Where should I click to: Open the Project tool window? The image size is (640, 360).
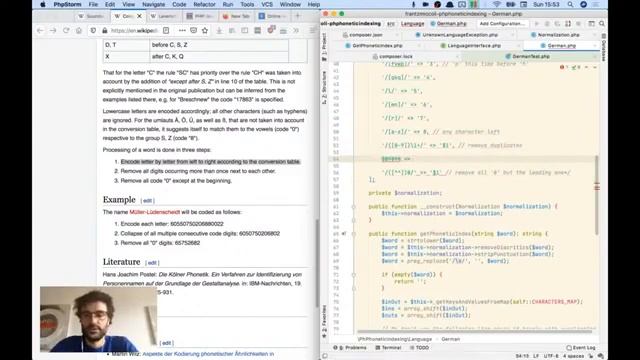tap(324, 46)
